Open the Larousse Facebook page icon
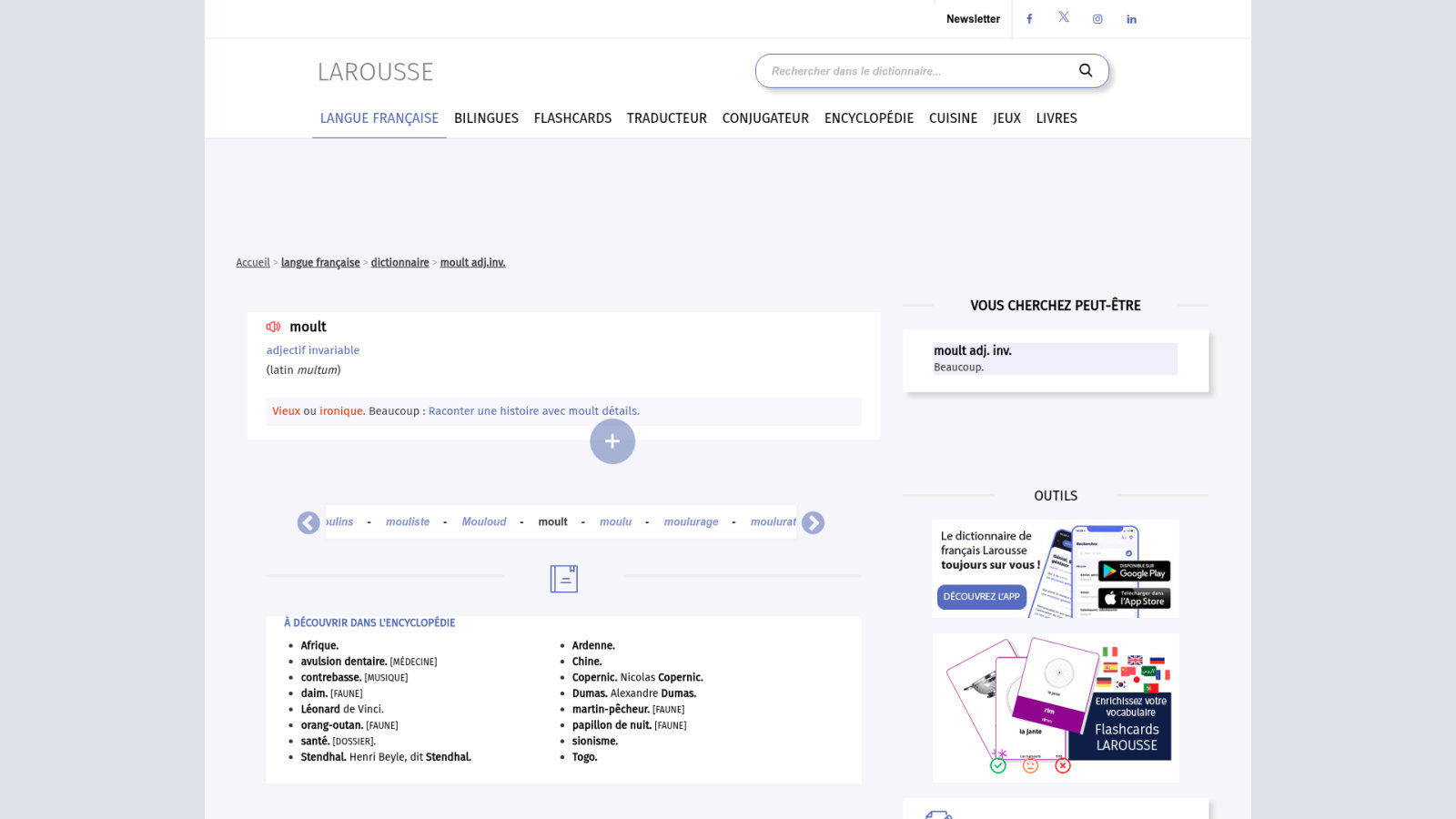This screenshot has height=819, width=1456. pos(1029,19)
